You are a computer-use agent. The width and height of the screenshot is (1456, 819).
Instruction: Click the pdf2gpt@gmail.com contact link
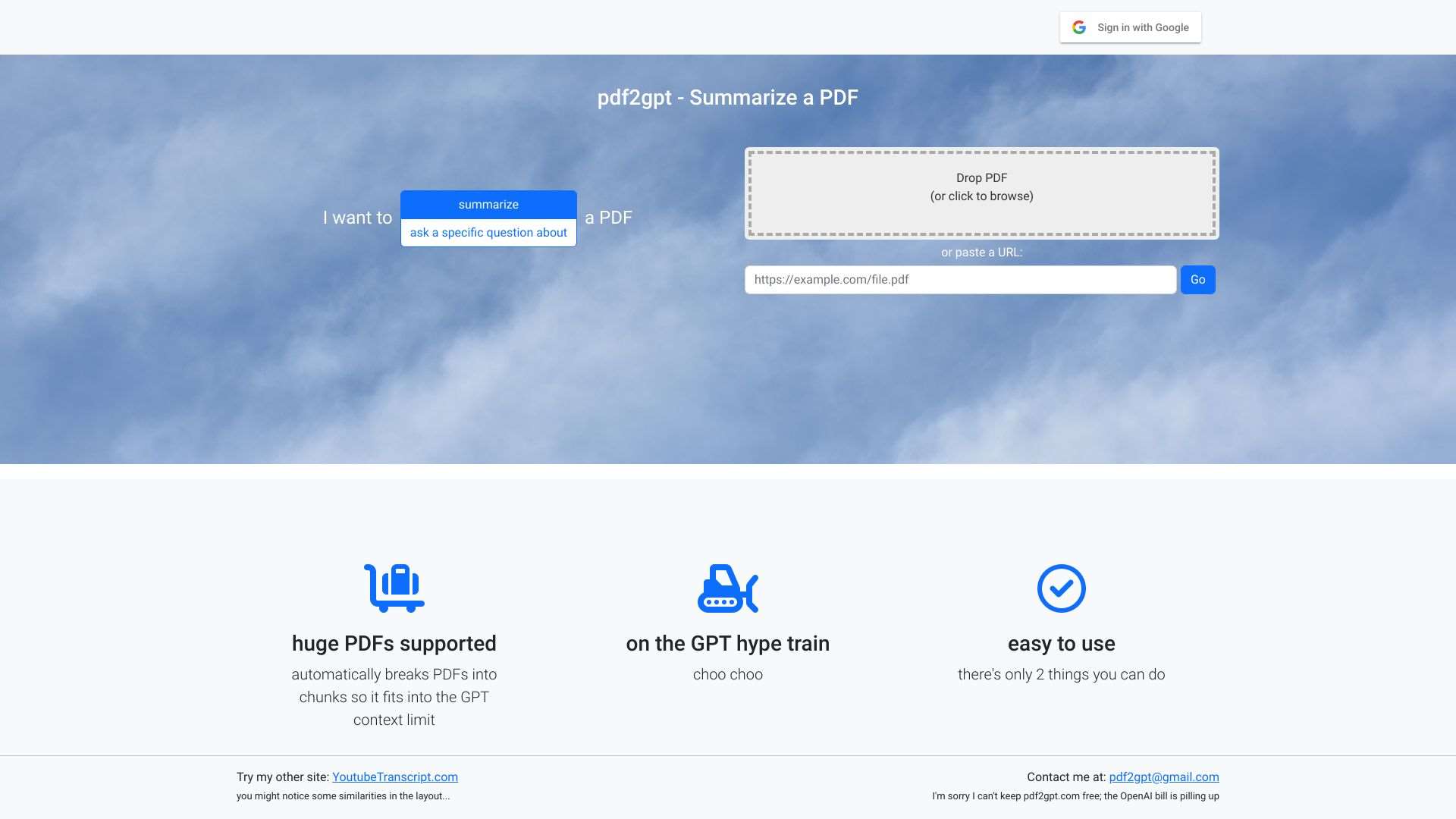point(1163,777)
